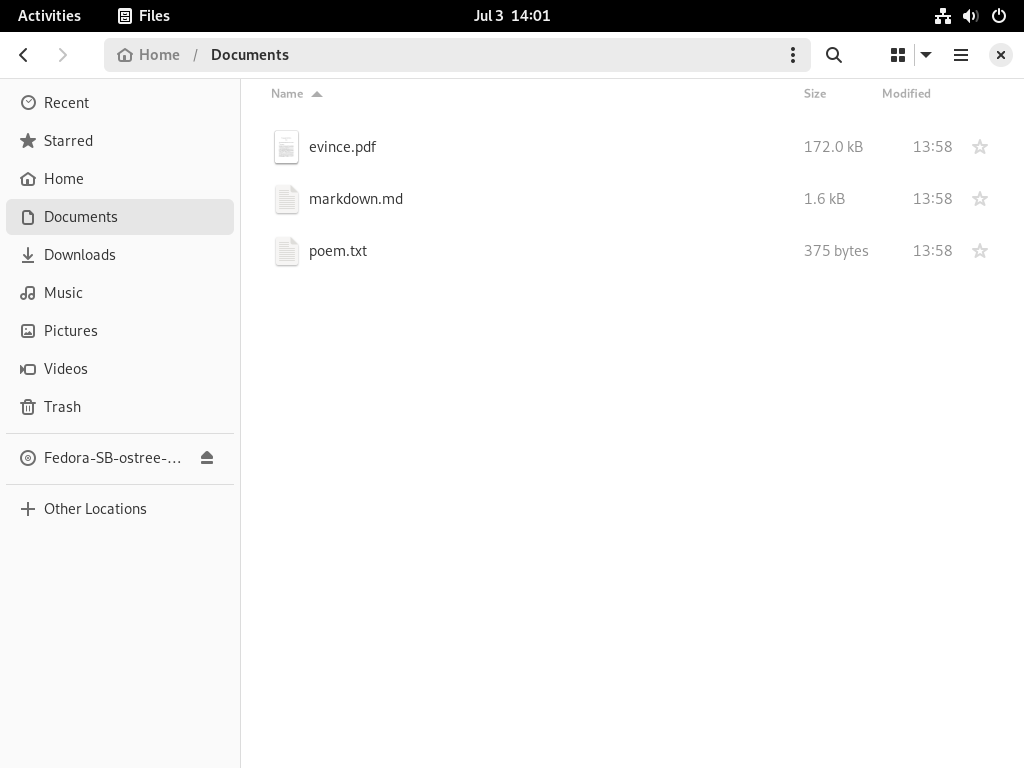Screen dimensions: 1024x768
Task: Star the poem.txt file
Action: pos(980,251)
